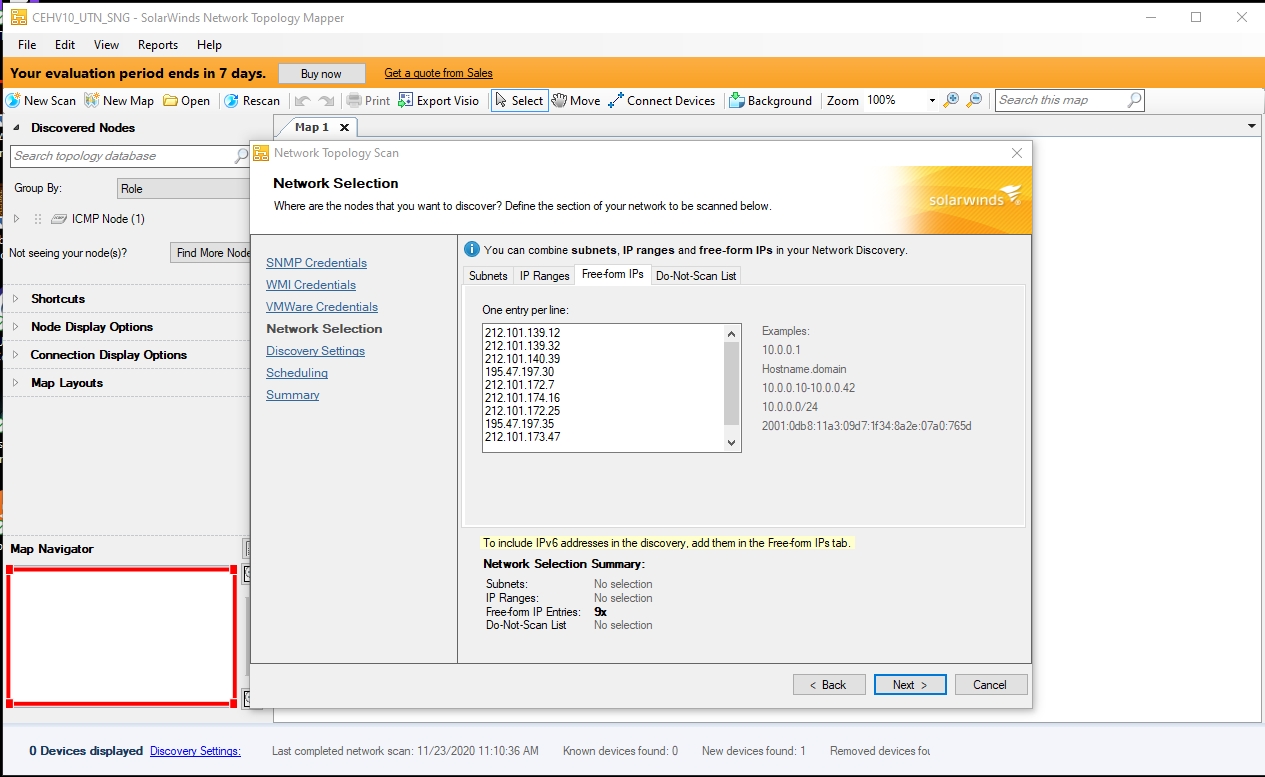Choose the Connect Devices tool
Screen dimensions: 1265x777
click(616, 101)
